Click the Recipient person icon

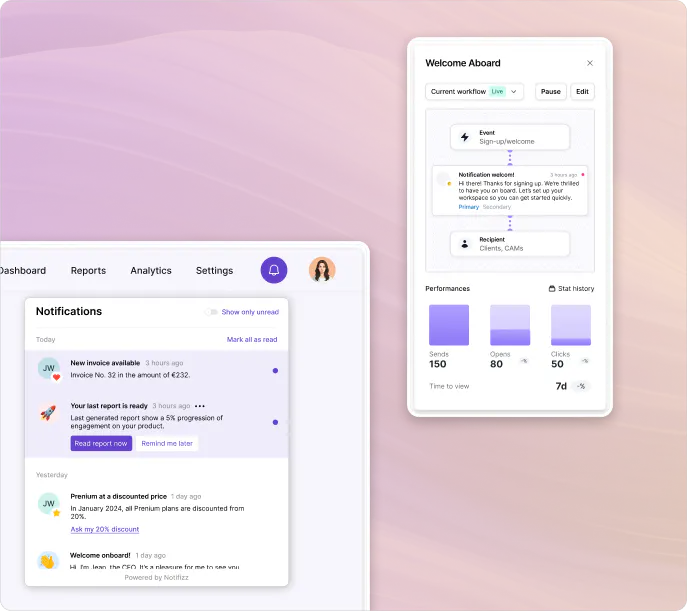click(x=465, y=244)
